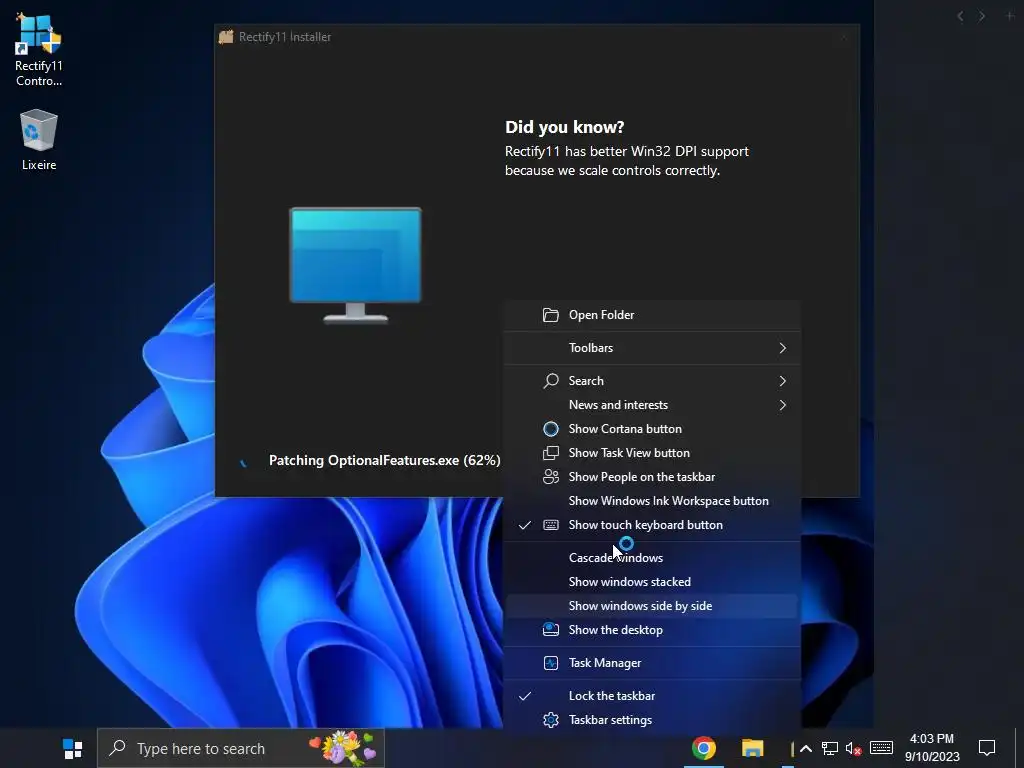Click the Show the desktop icon
The height and width of the screenshot is (768, 1024).
coord(551,630)
